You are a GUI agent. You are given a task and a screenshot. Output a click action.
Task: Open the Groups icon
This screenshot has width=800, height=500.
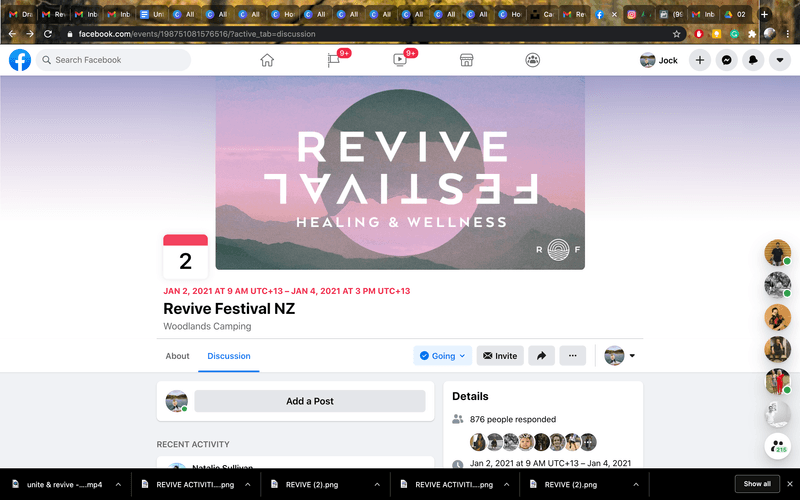(533, 60)
